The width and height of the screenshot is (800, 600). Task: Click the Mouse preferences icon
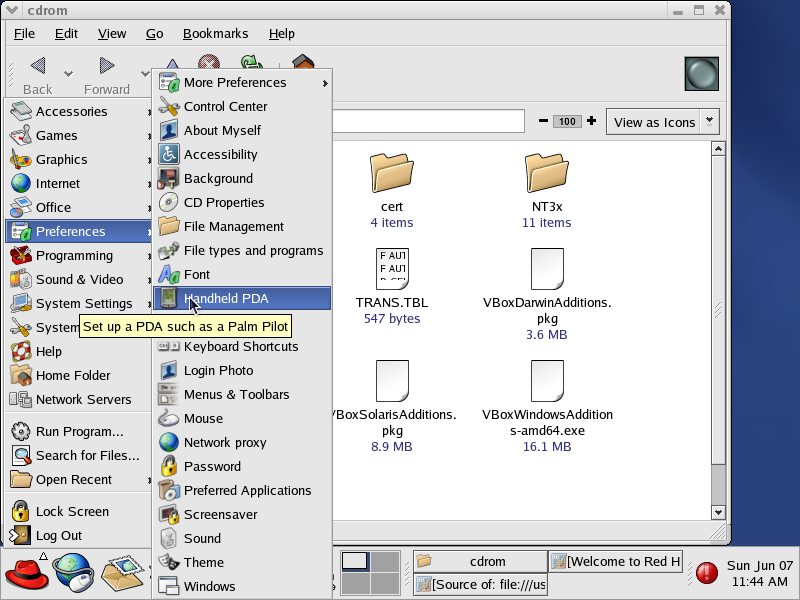pyautogui.click(x=168, y=418)
